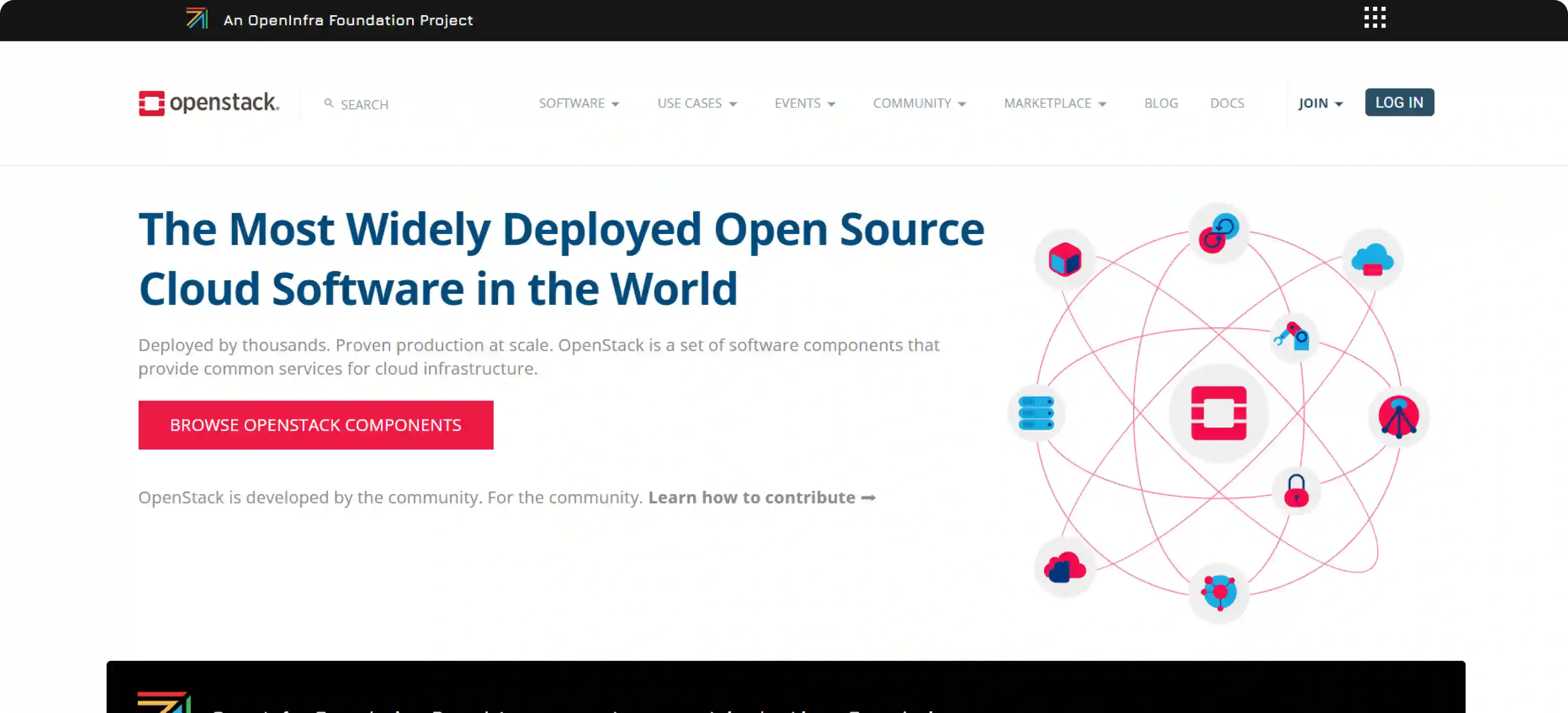Screen dimensions: 1568x713
Task: Open the DOCS page
Action: click(1227, 103)
